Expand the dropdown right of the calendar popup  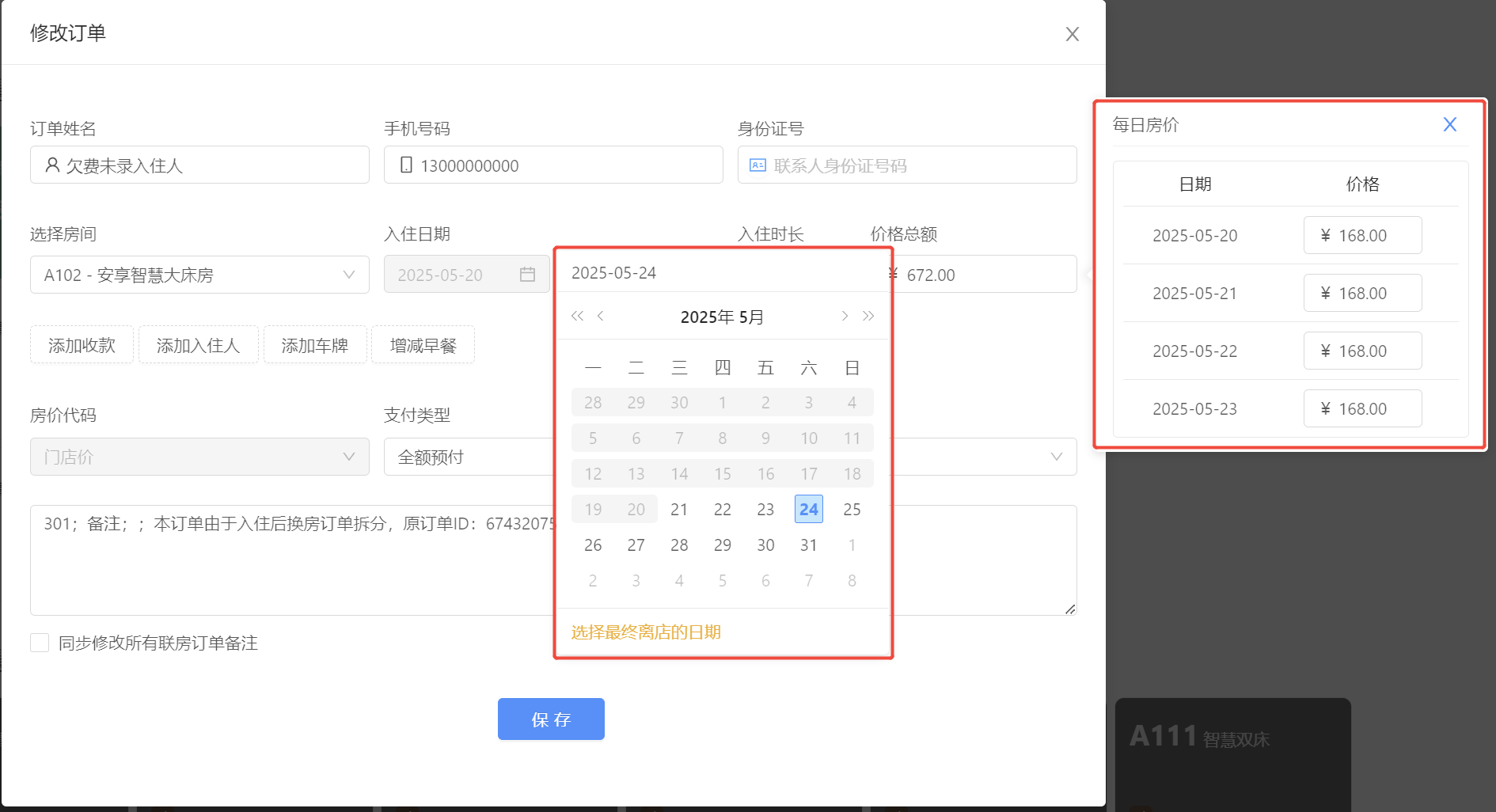(1056, 457)
